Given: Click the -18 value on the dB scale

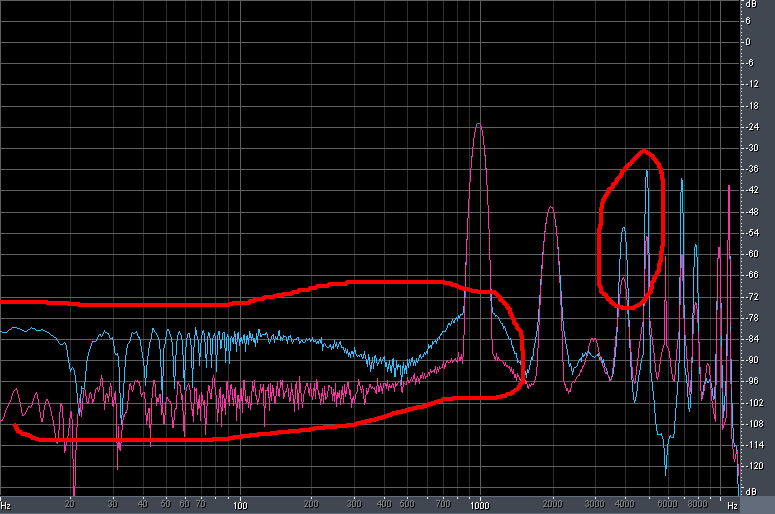Looking at the screenshot, I should click(751, 106).
